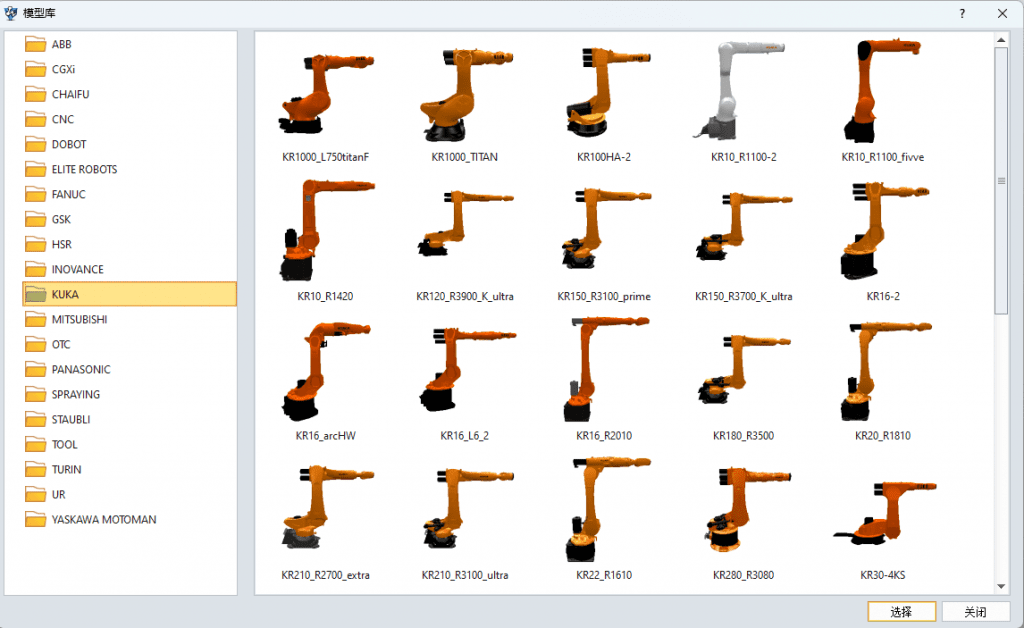Select the KR1000_TITAN robot model thumbnail
This screenshot has height=628, width=1024.
click(464, 94)
